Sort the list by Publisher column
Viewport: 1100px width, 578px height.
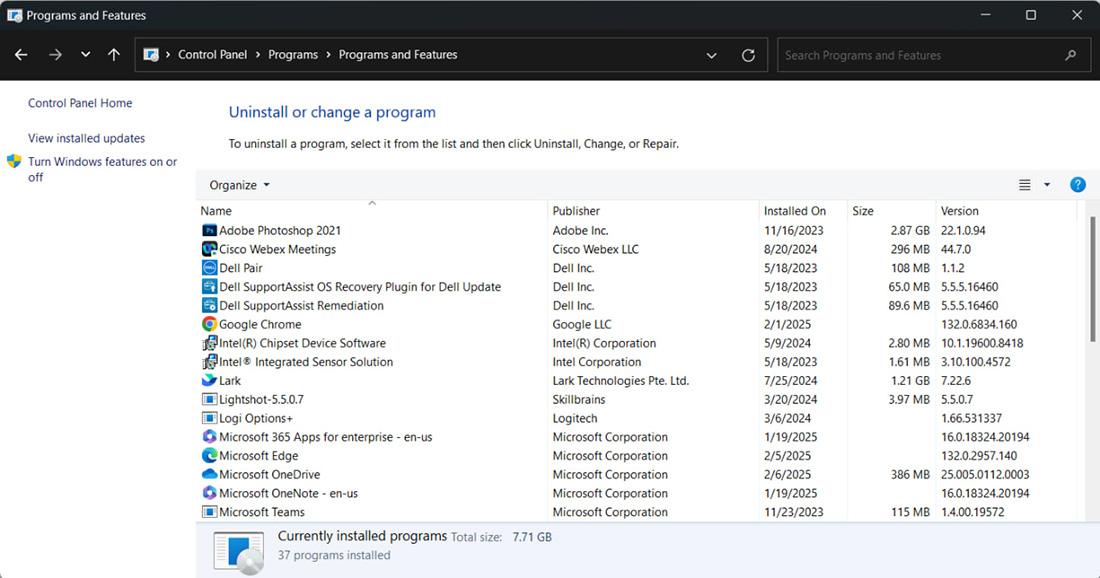(x=576, y=211)
